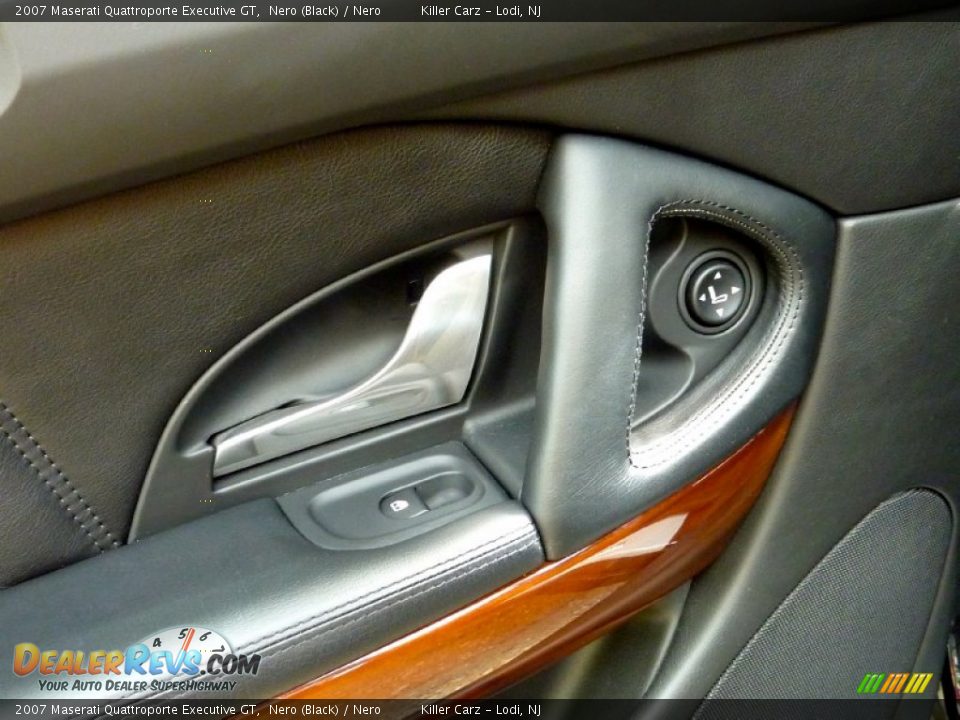
Task: Click the top caption 'Killer Carz - Lodi, NJ'
Action: pyautogui.click(x=481, y=10)
